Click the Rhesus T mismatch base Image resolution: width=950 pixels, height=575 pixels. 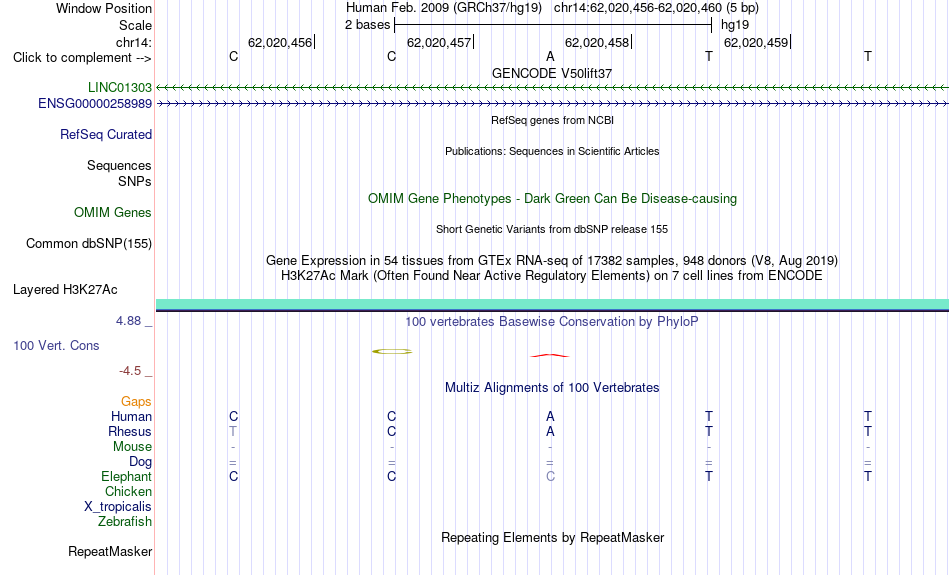tap(233, 431)
